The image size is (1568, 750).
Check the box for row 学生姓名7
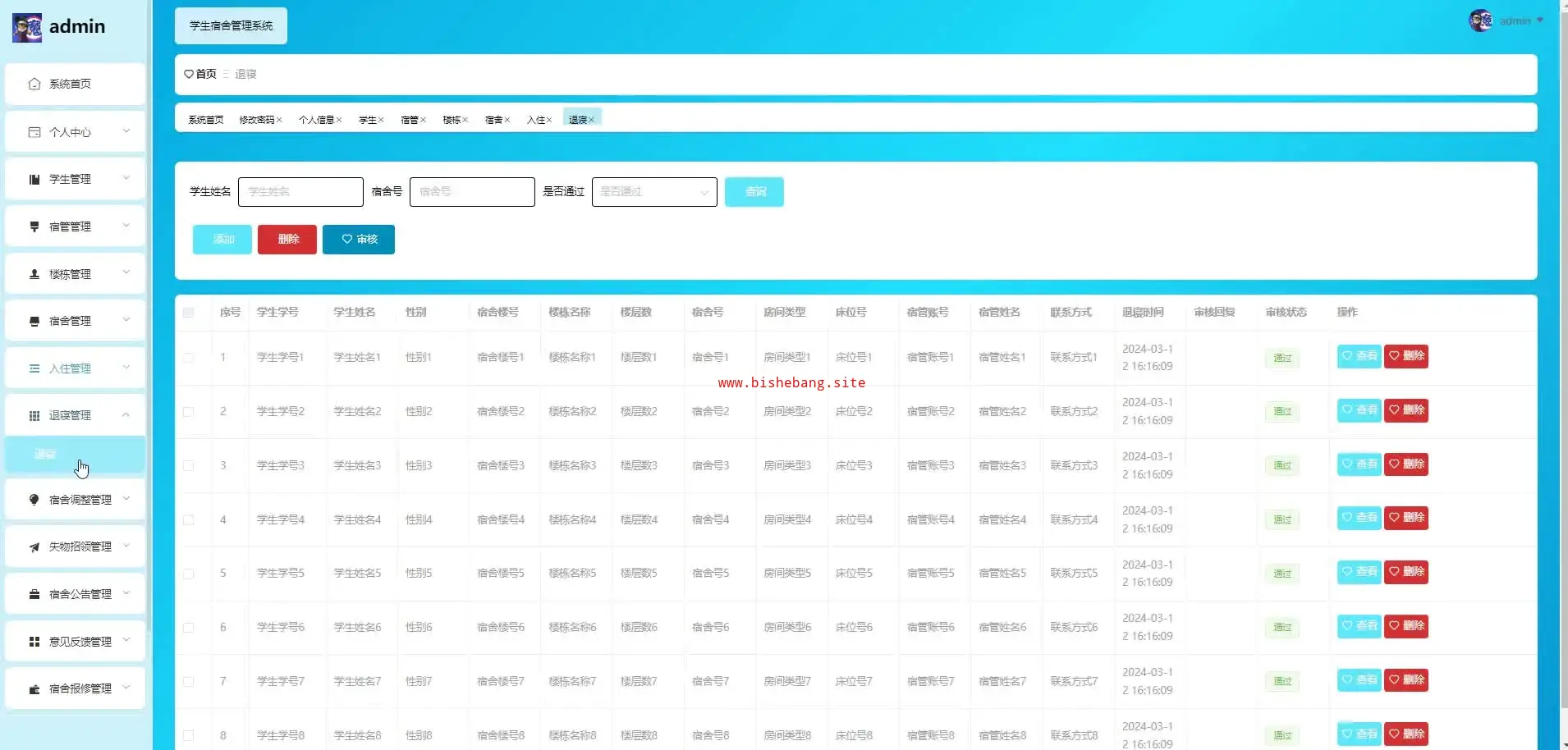(x=189, y=682)
